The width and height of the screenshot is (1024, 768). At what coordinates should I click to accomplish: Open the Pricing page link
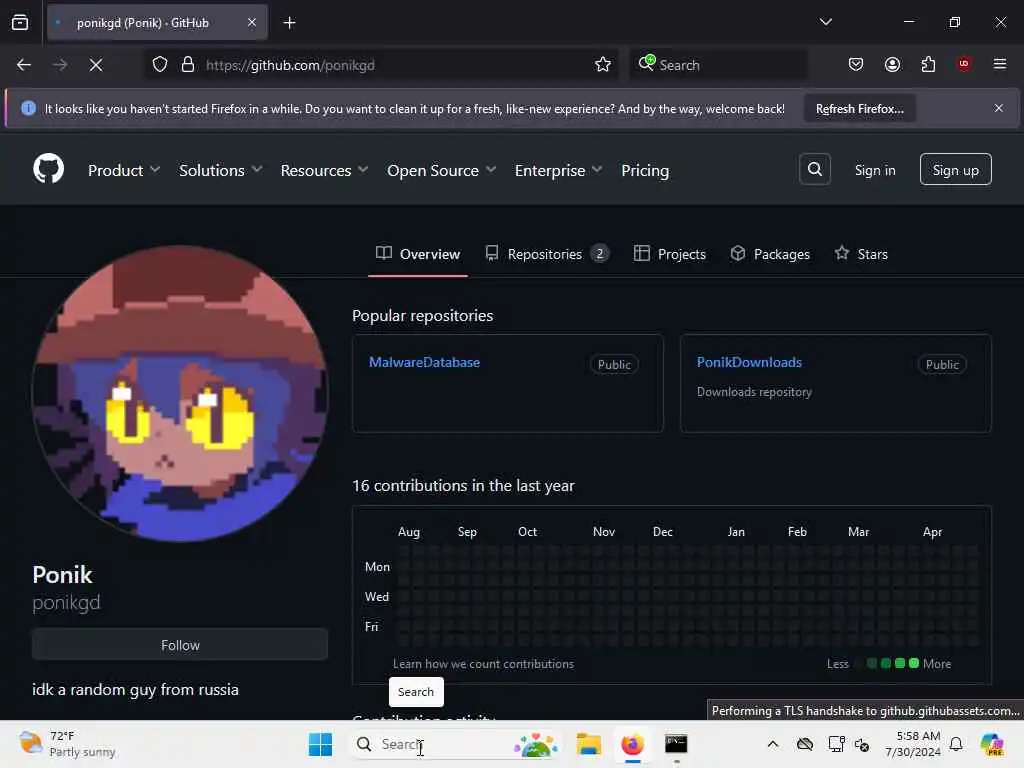coord(645,170)
